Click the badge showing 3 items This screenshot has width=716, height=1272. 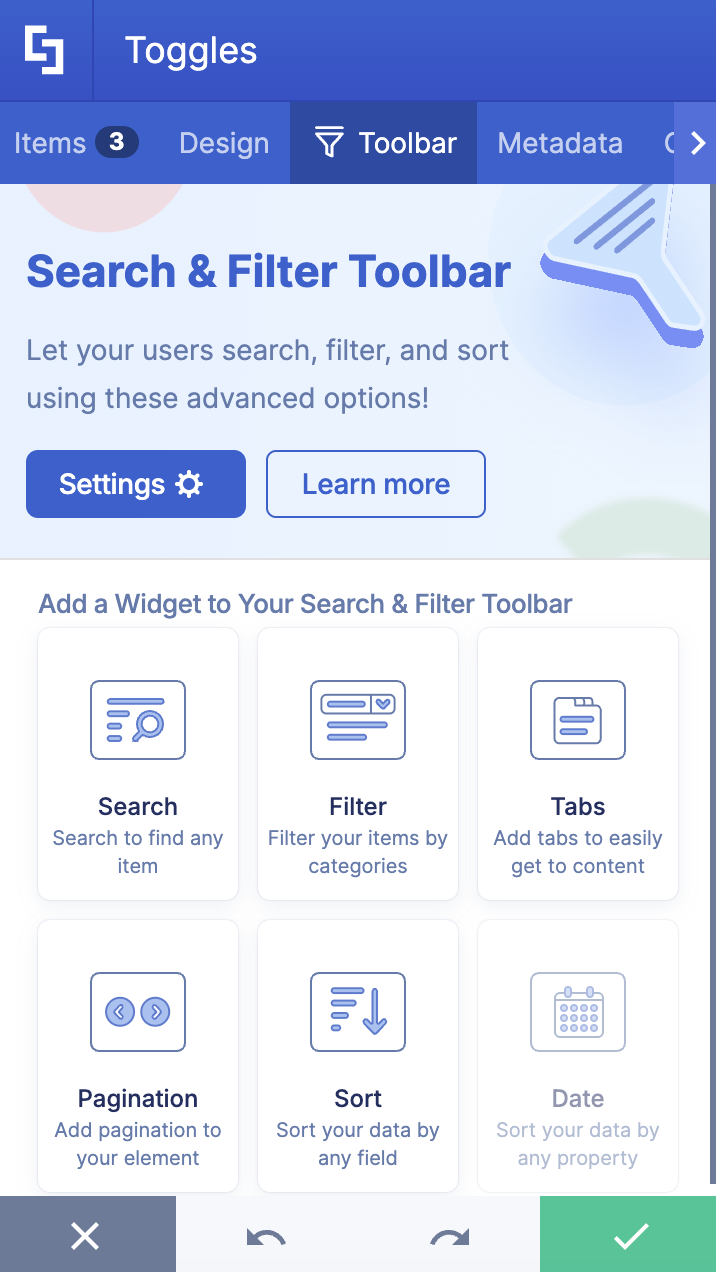pyautogui.click(x=115, y=142)
